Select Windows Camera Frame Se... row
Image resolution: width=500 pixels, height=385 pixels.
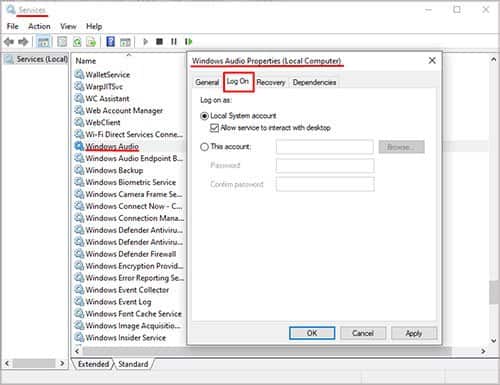pos(129,194)
